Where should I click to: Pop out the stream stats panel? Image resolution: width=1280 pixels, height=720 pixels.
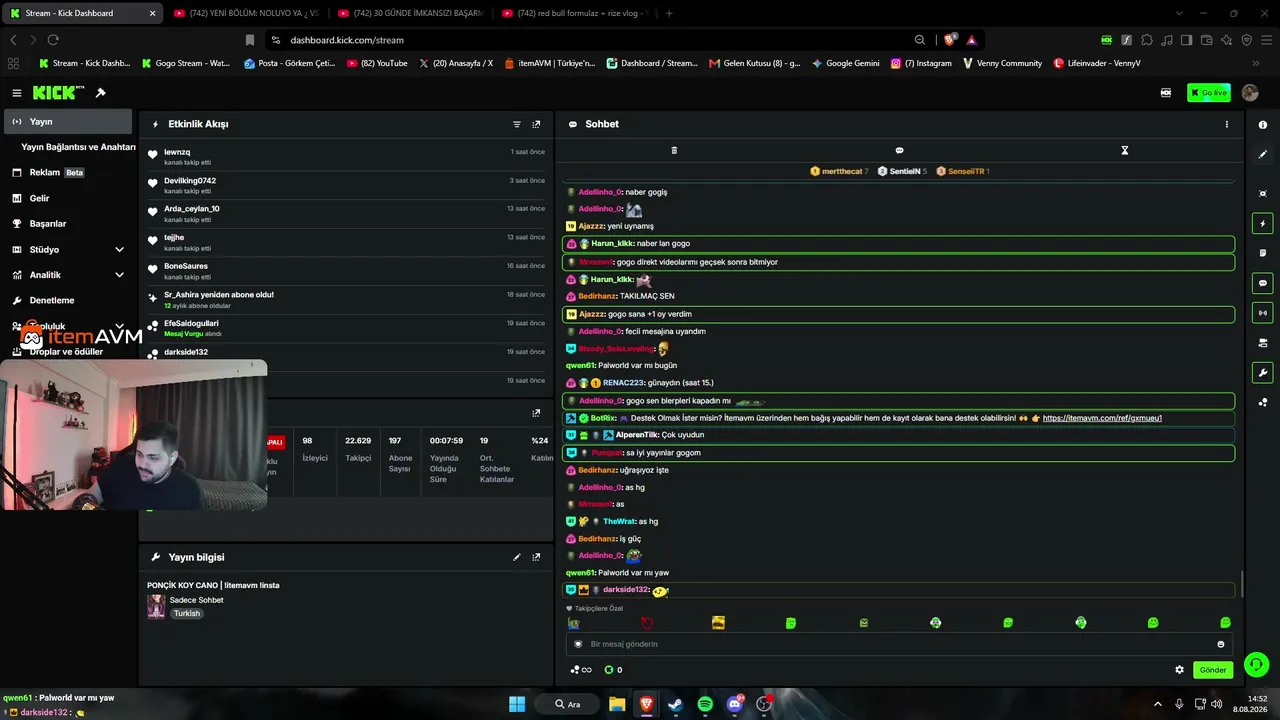tap(536, 413)
